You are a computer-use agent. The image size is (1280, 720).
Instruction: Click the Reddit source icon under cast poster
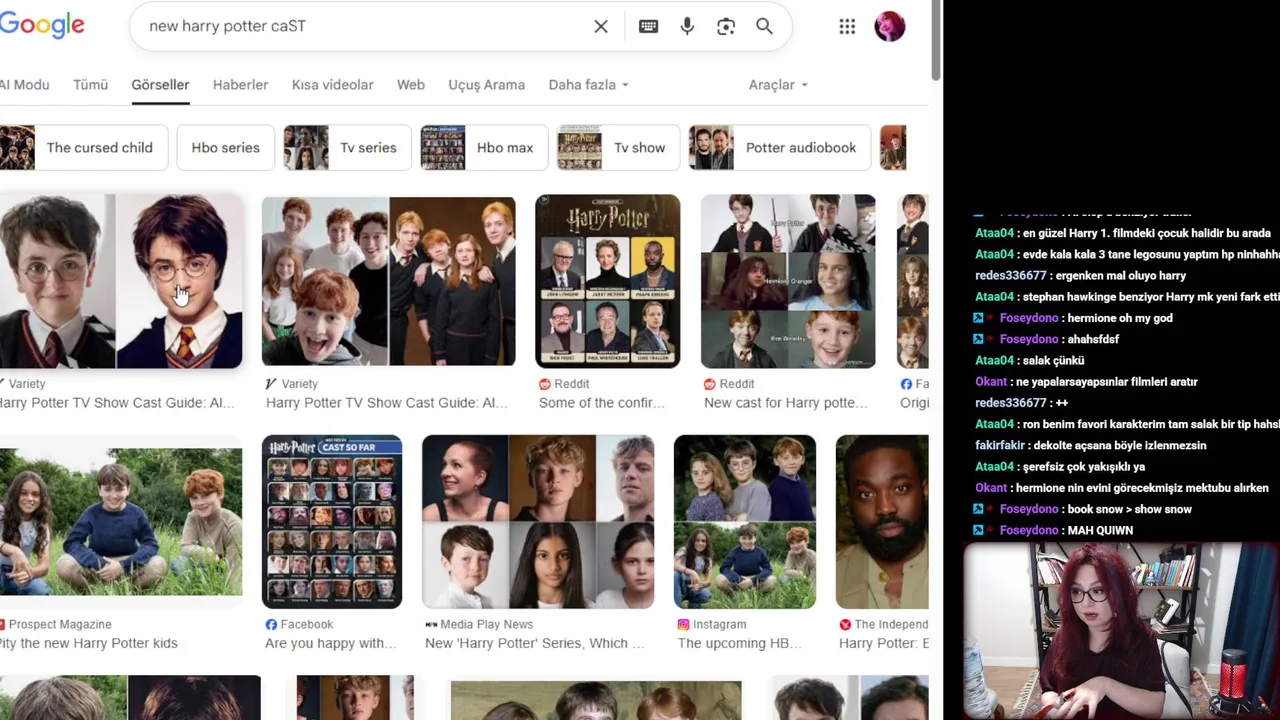(x=545, y=384)
